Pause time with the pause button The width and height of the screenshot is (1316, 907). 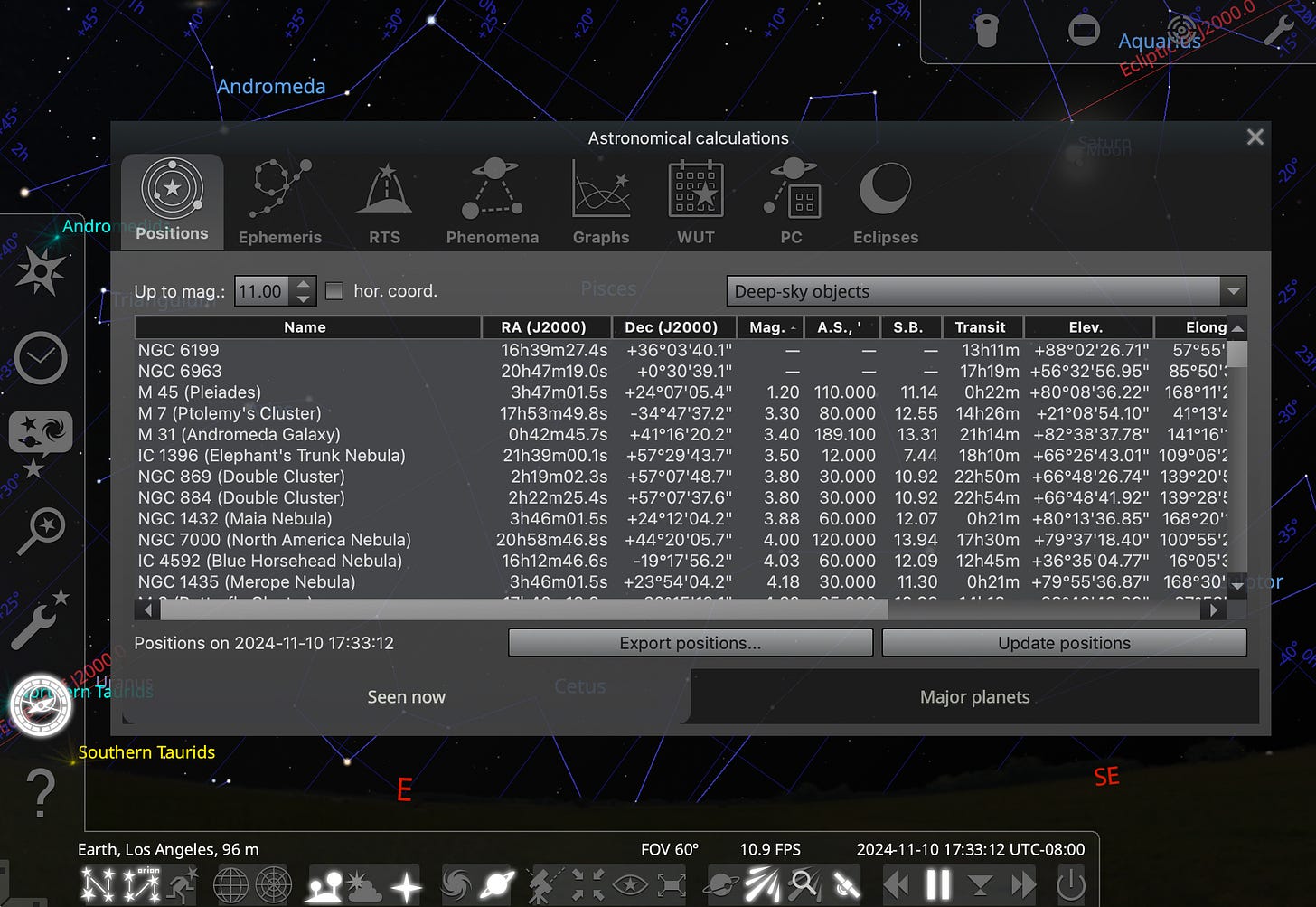click(938, 884)
